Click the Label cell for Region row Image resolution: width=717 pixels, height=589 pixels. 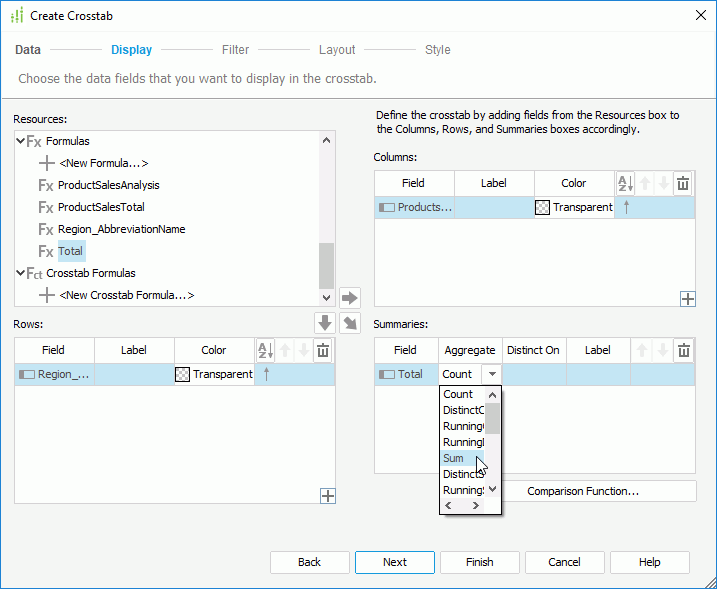point(134,374)
